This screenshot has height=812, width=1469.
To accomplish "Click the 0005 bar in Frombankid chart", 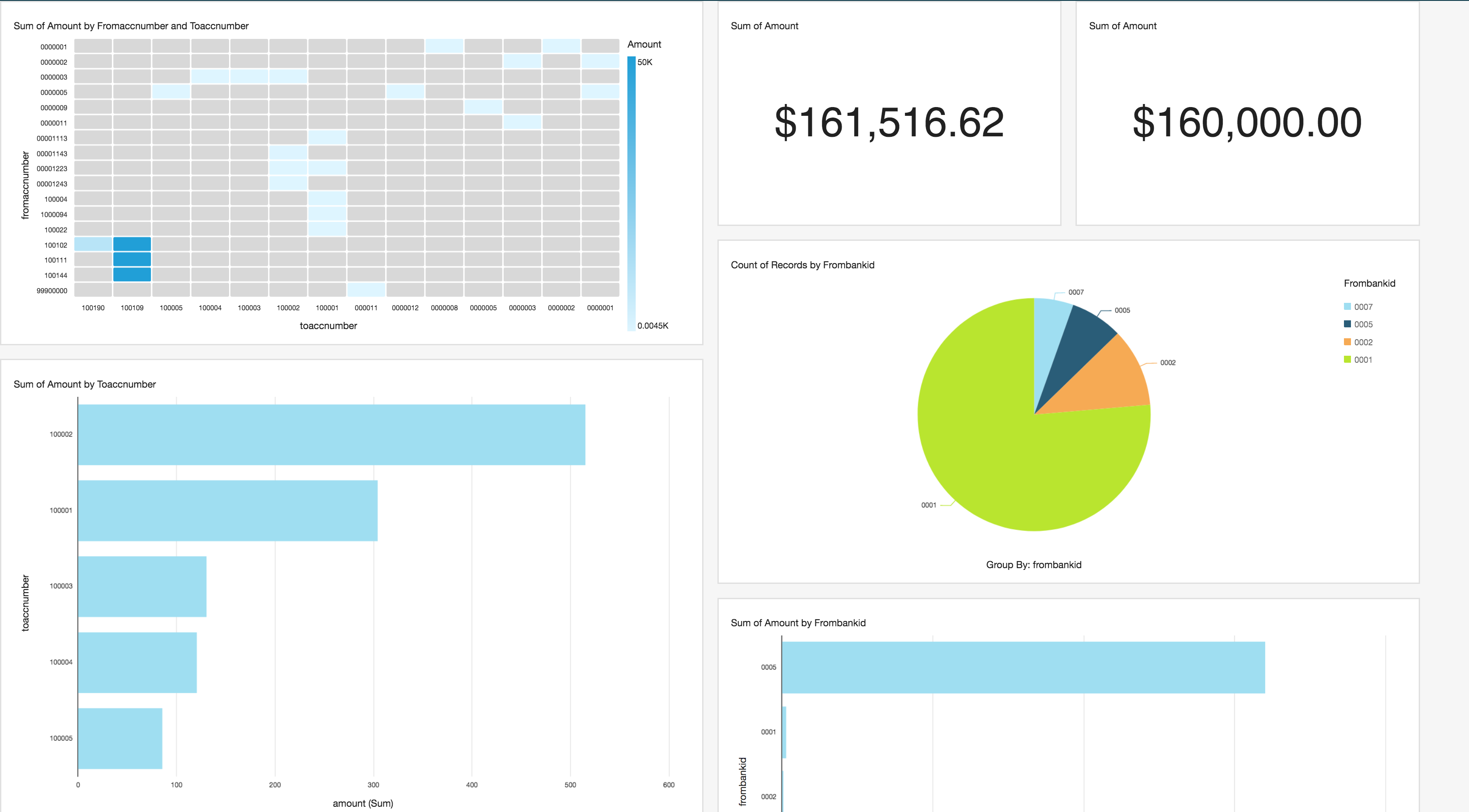I will click(x=1023, y=667).
